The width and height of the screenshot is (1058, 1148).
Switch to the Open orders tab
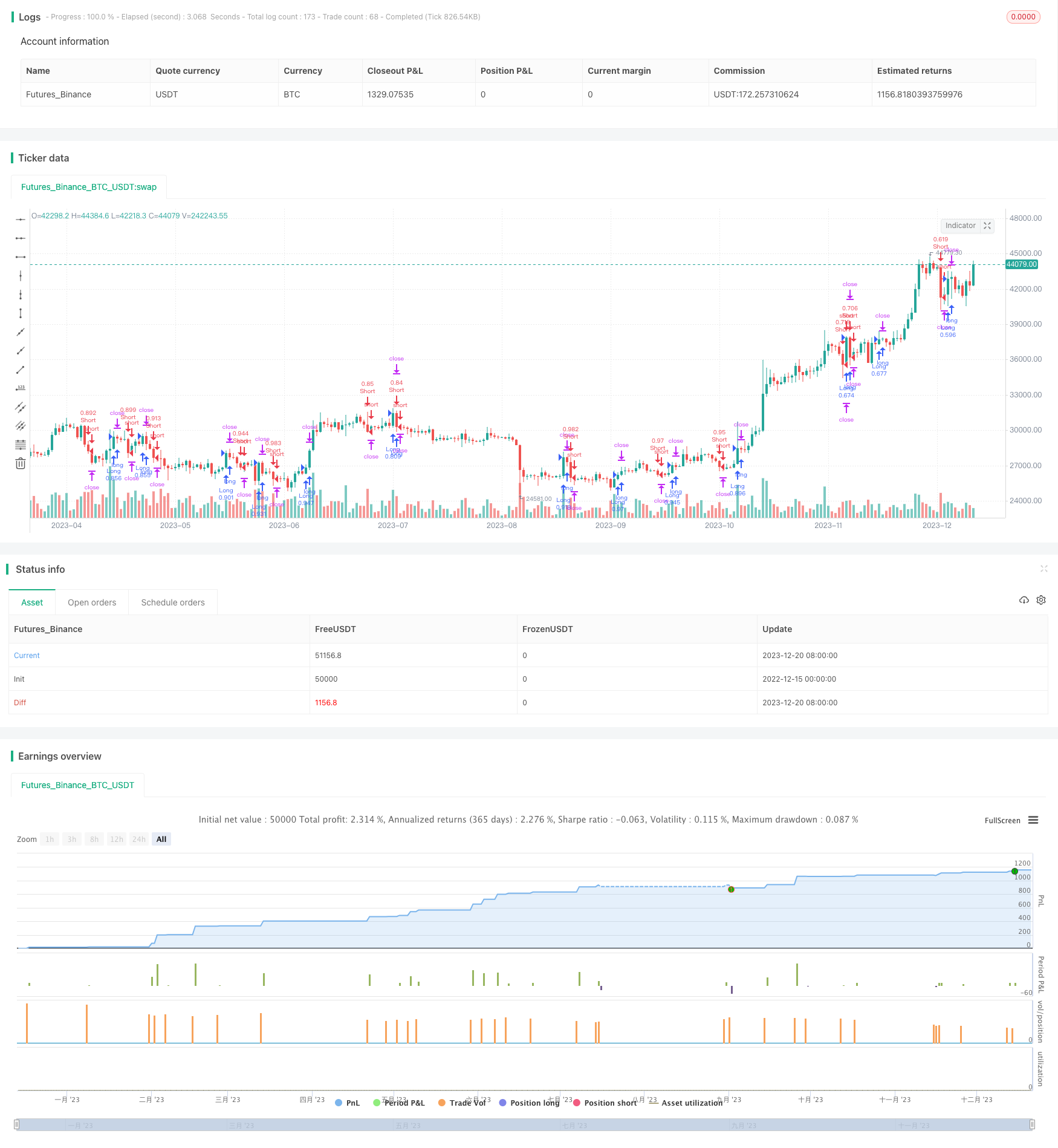92,602
